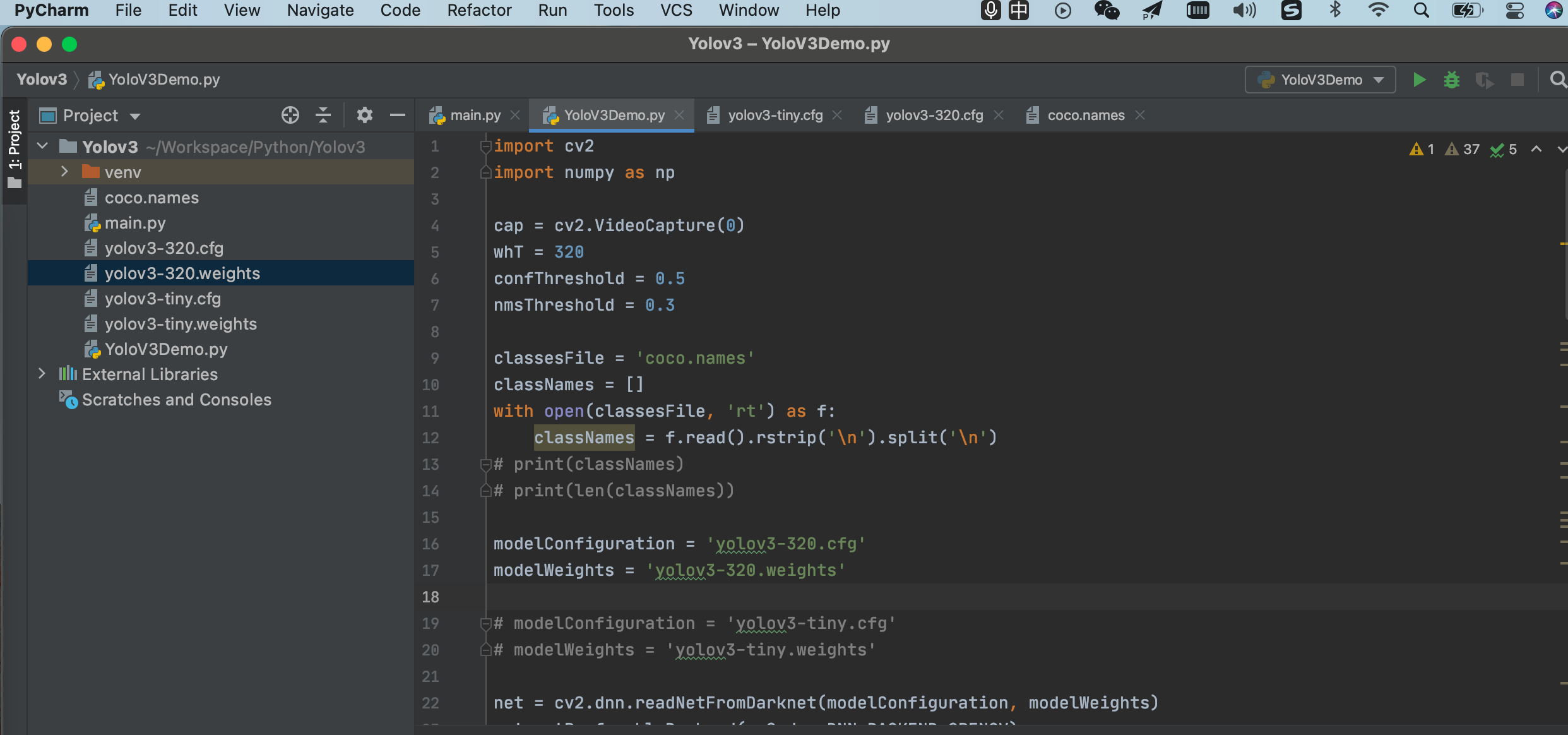Toggle fold at import cv2 line
The image size is (1568, 735).
[485, 146]
